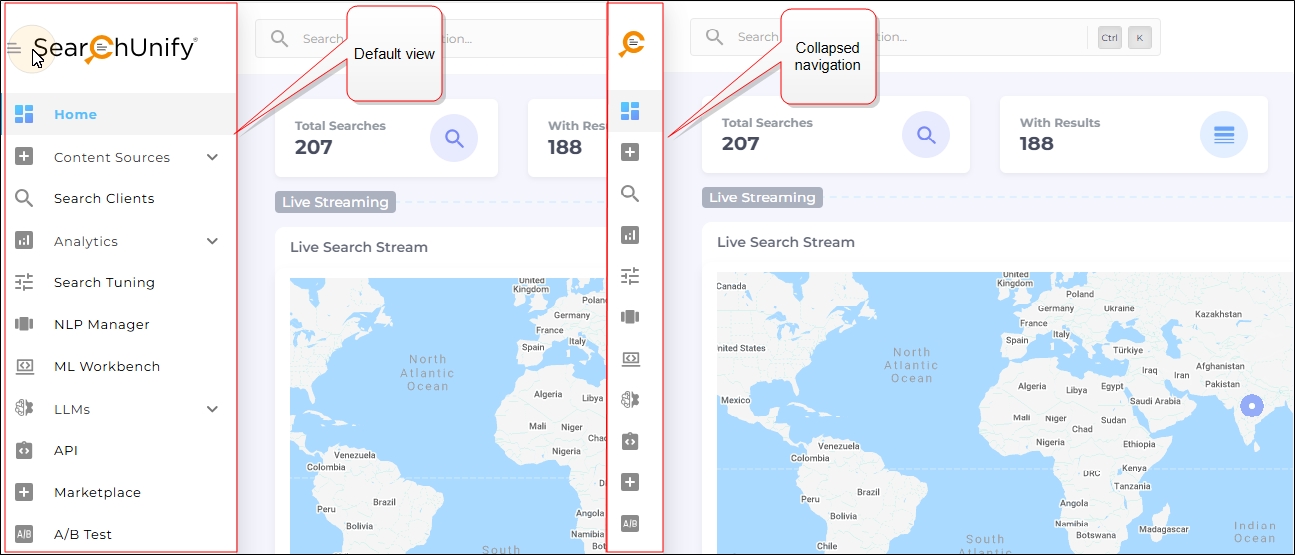This screenshot has height=555, width=1295.
Task: Click the Ctrl K shortcut search field
Action: (x=890, y=37)
